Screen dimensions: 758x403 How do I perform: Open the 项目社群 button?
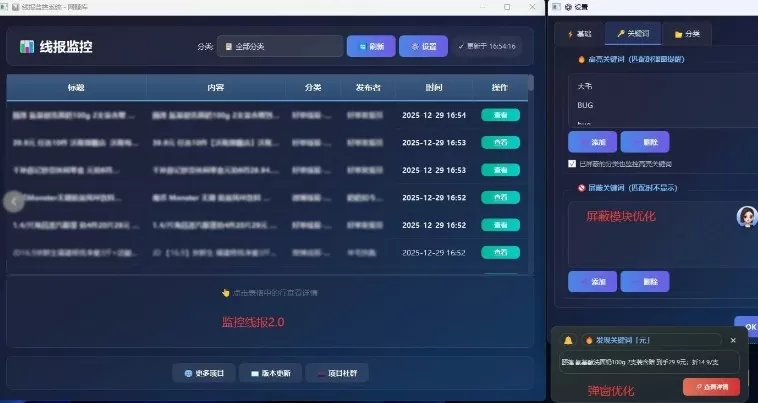(337, 373)
